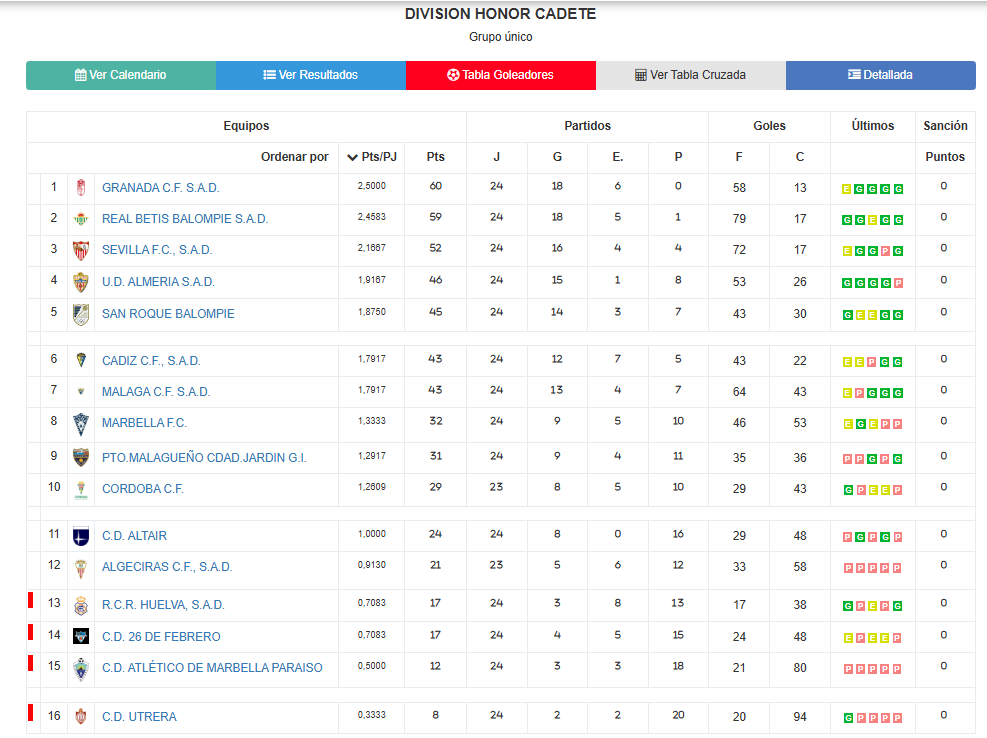Open REAL BETIS BALOMPIE S.A.D. link

coord(185,219)
